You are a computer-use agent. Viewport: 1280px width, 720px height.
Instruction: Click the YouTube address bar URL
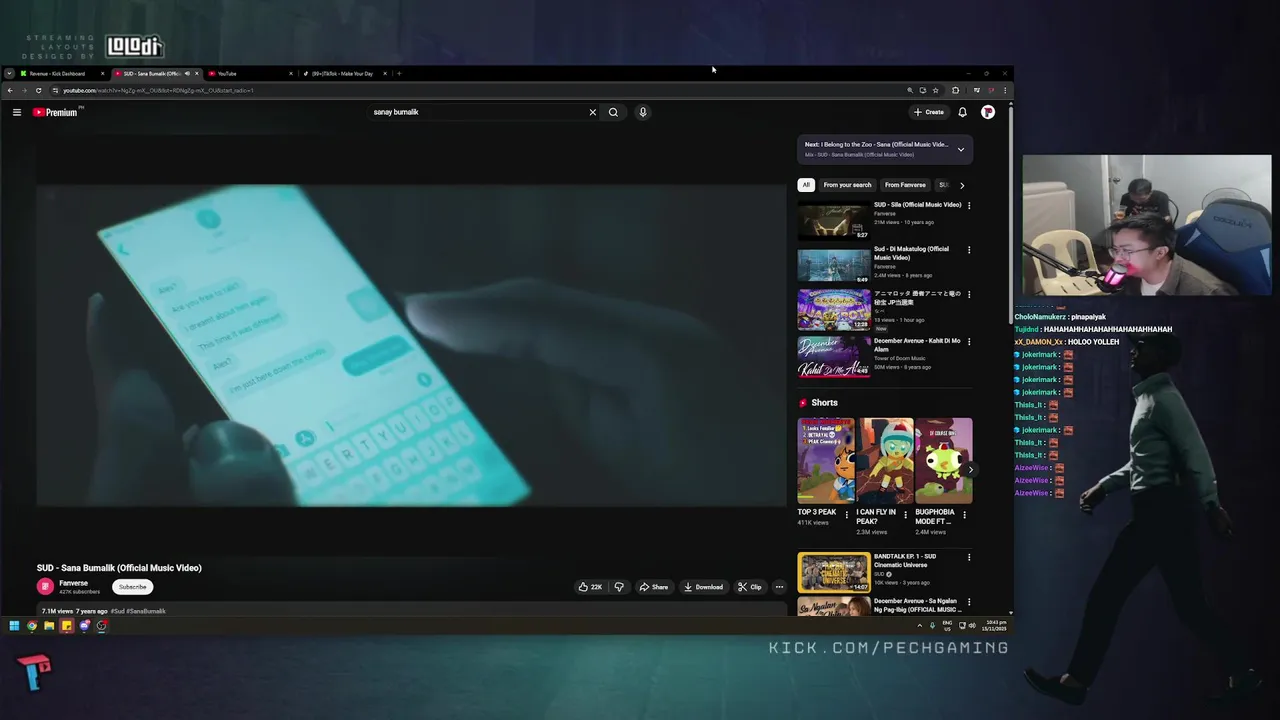158,90
